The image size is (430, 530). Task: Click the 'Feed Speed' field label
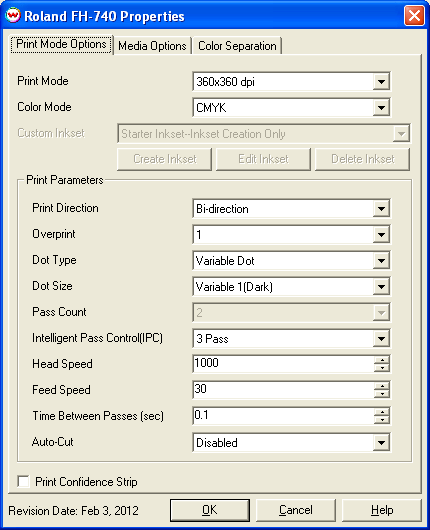pos(61,390)
